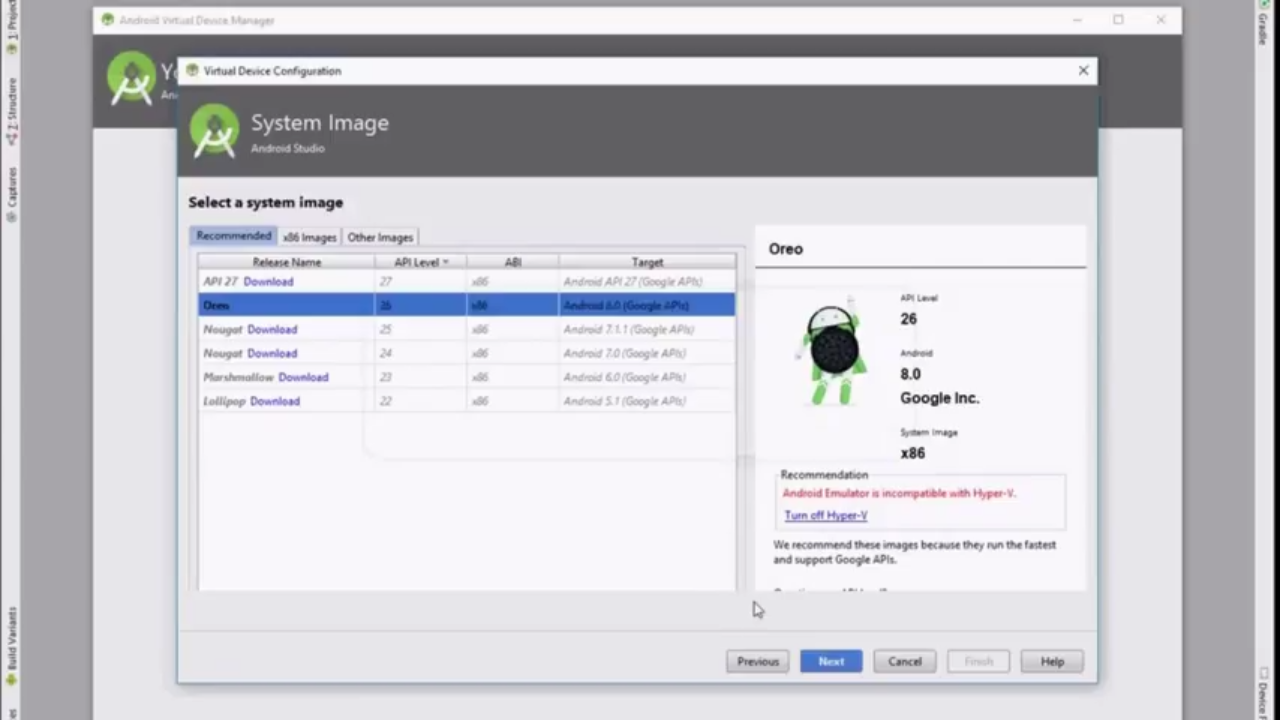The width and height of the screenshot is (1280, 720).
Task: Download the Marshmallow system image
Action: (x=303, y=377)
